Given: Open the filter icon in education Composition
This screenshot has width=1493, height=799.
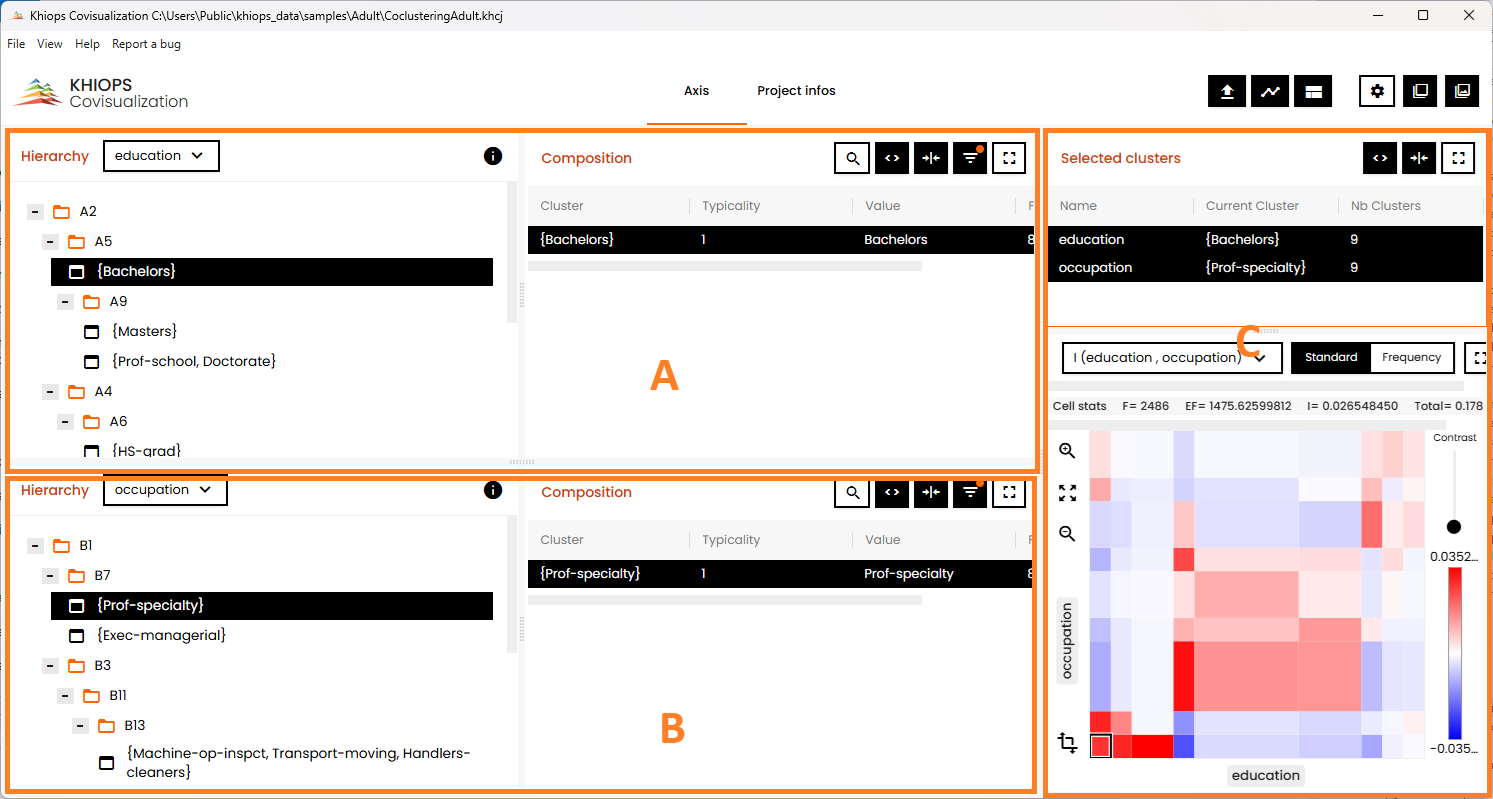Looking at the screenshot, I should coord(970,158).
